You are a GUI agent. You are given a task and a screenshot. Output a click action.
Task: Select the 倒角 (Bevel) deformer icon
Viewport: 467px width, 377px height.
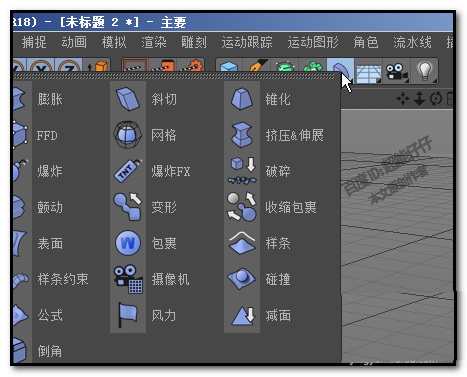[x=19, y=350]
